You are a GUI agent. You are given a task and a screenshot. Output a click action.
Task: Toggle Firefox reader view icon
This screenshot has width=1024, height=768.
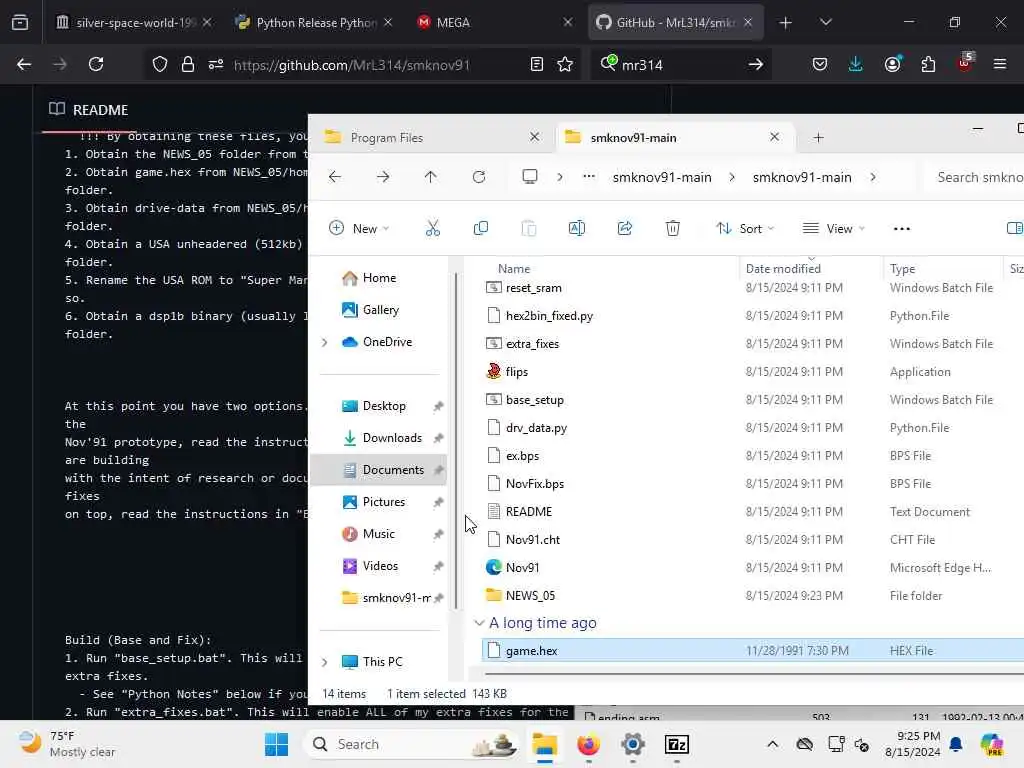(537, 64)
